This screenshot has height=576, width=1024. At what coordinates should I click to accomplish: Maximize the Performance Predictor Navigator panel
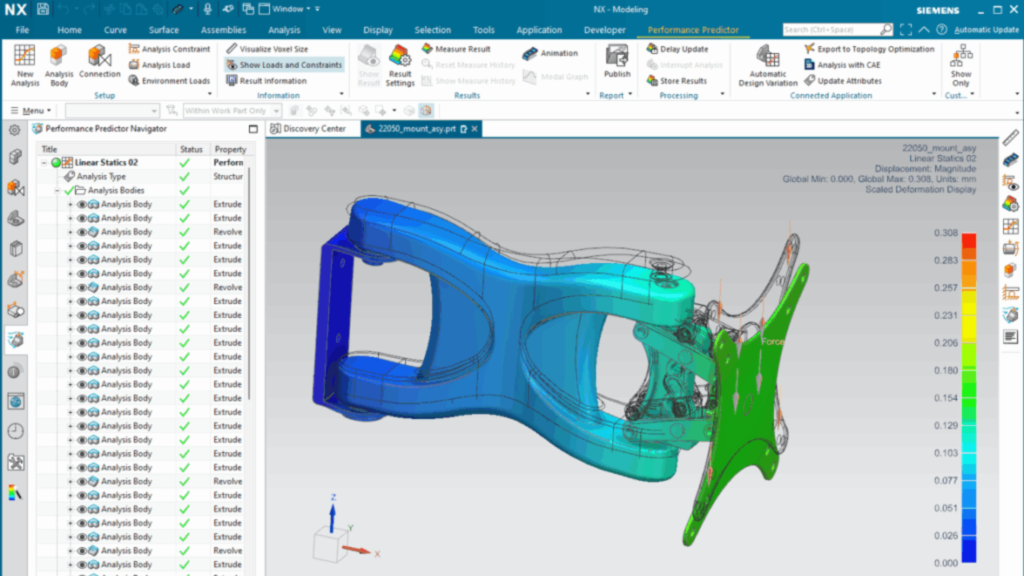(253, 129)
